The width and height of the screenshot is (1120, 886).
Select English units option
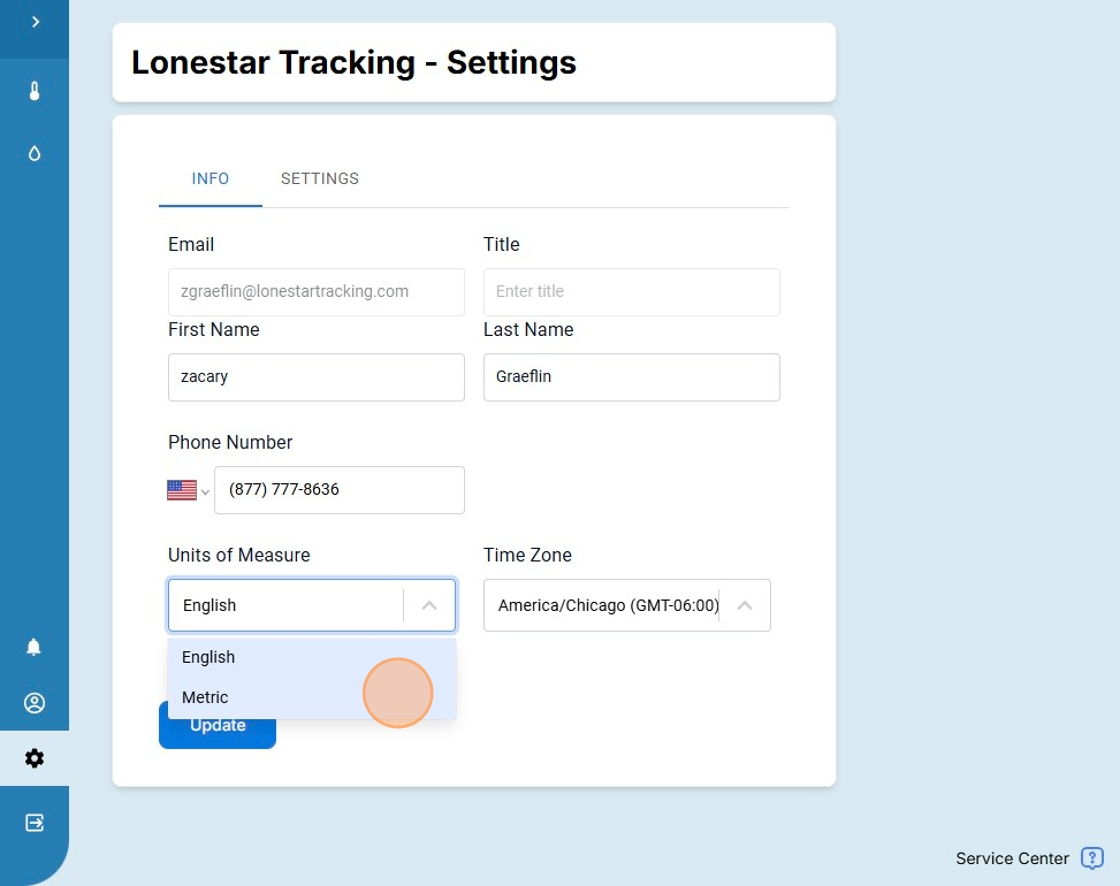click(312, 657)
